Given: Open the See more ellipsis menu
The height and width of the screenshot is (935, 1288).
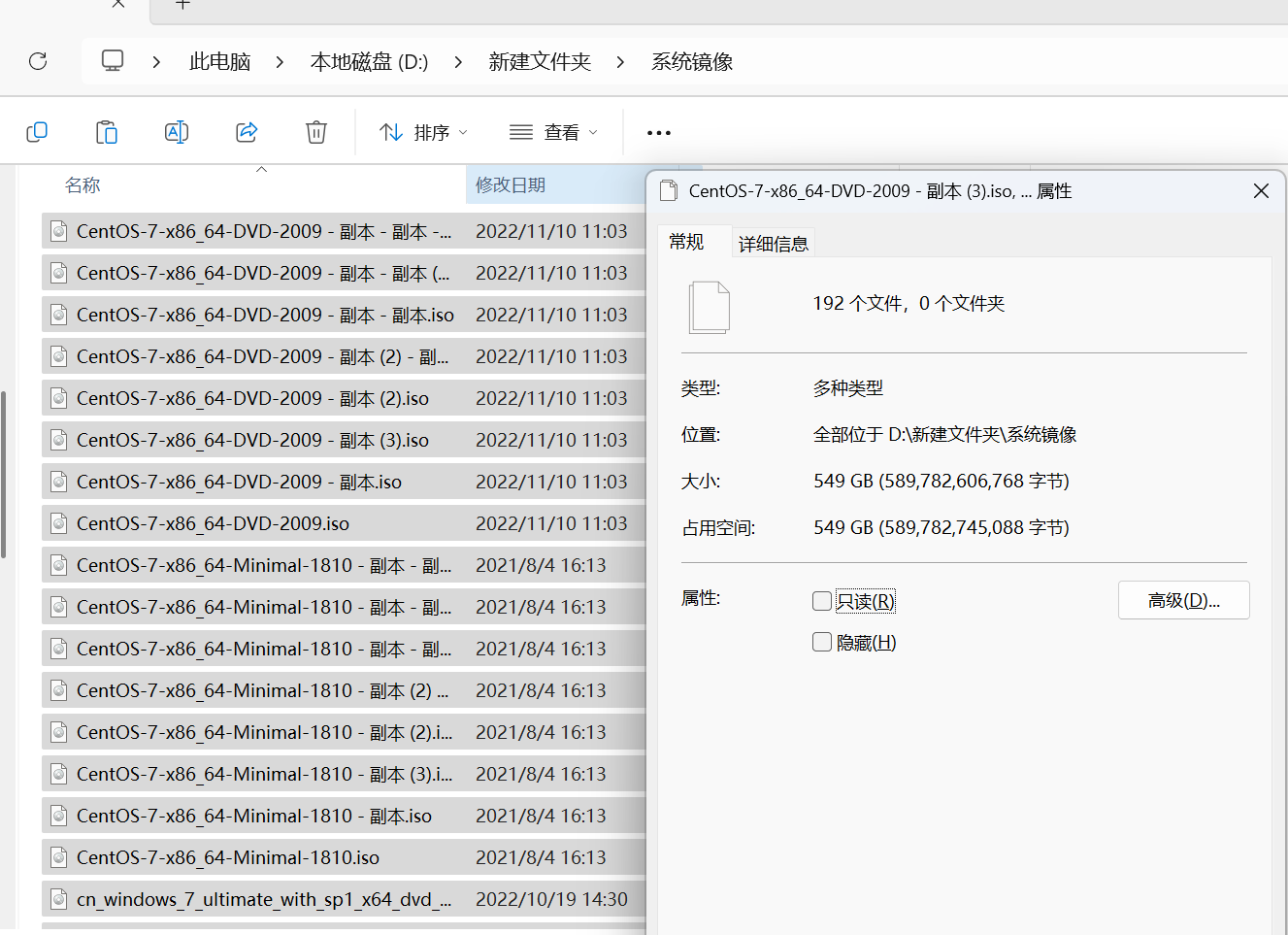Looking at the screenshot, I should tap(659, 133).
